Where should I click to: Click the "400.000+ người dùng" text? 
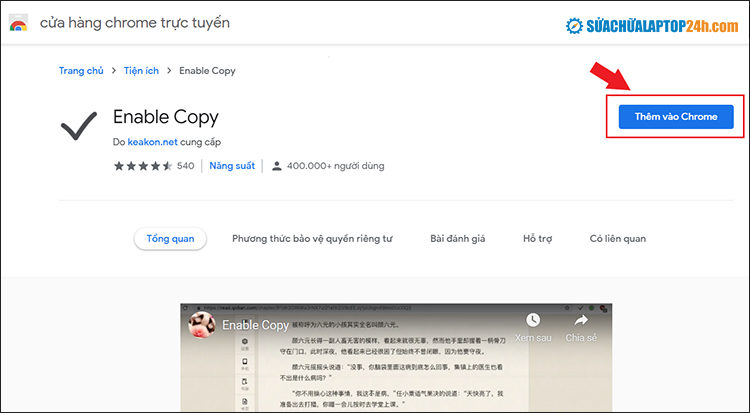pos(335,166)
